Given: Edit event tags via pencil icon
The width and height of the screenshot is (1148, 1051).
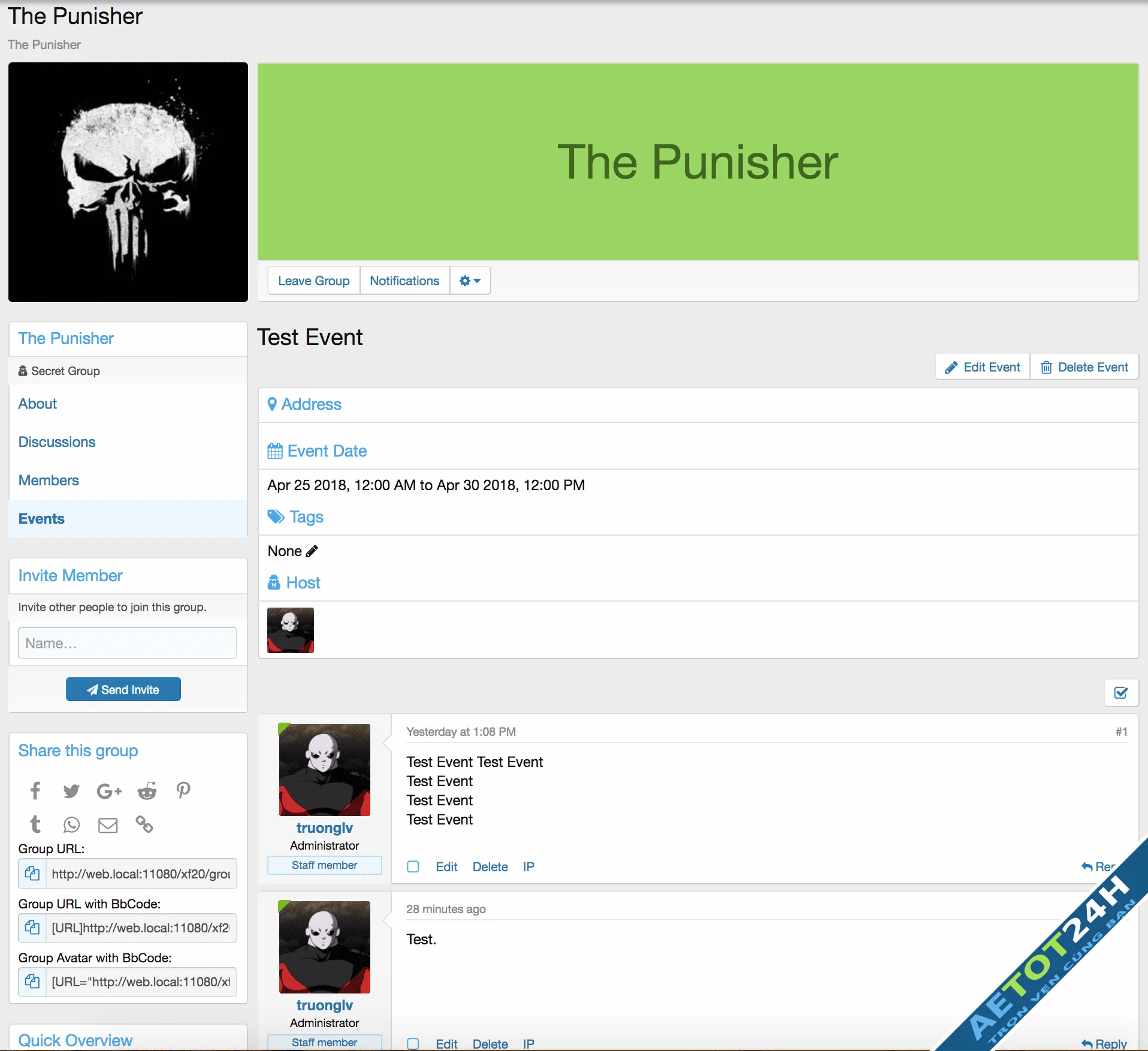Looking at the screenshot, I should coord(312,551).
